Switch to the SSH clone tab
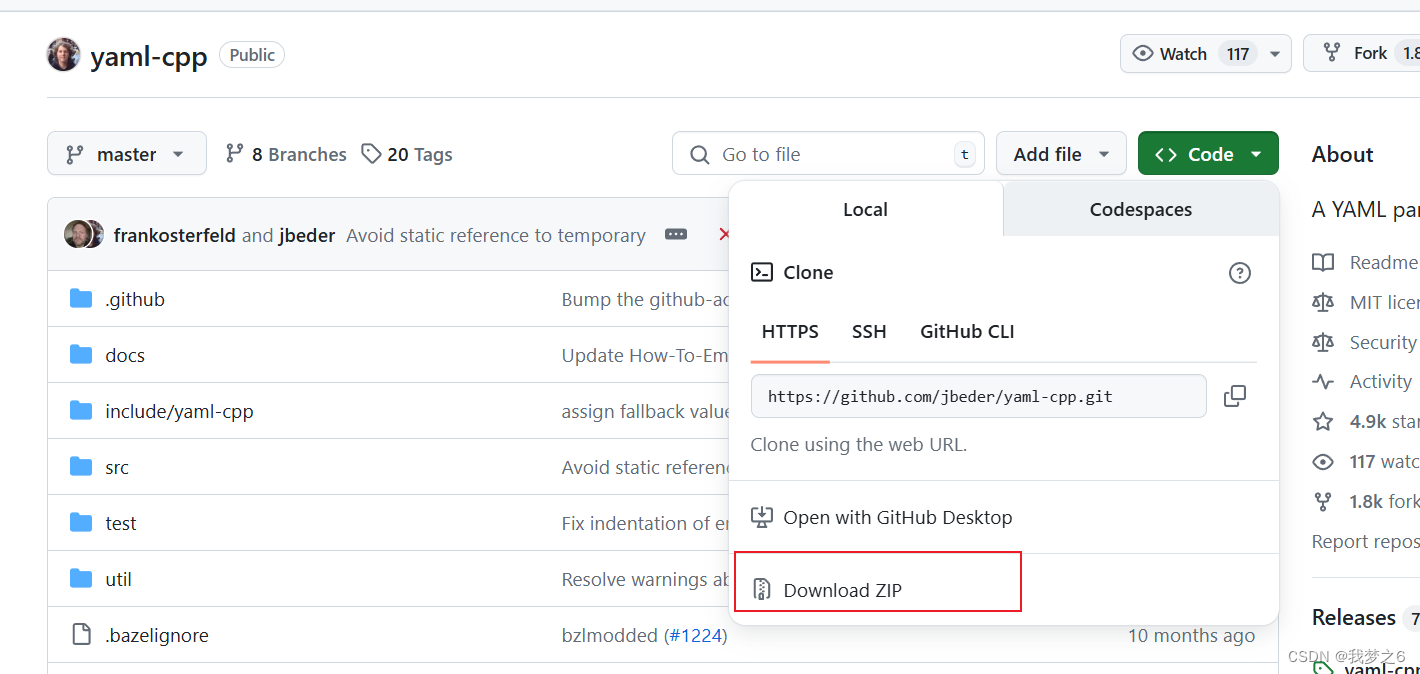 coord(869,331)
